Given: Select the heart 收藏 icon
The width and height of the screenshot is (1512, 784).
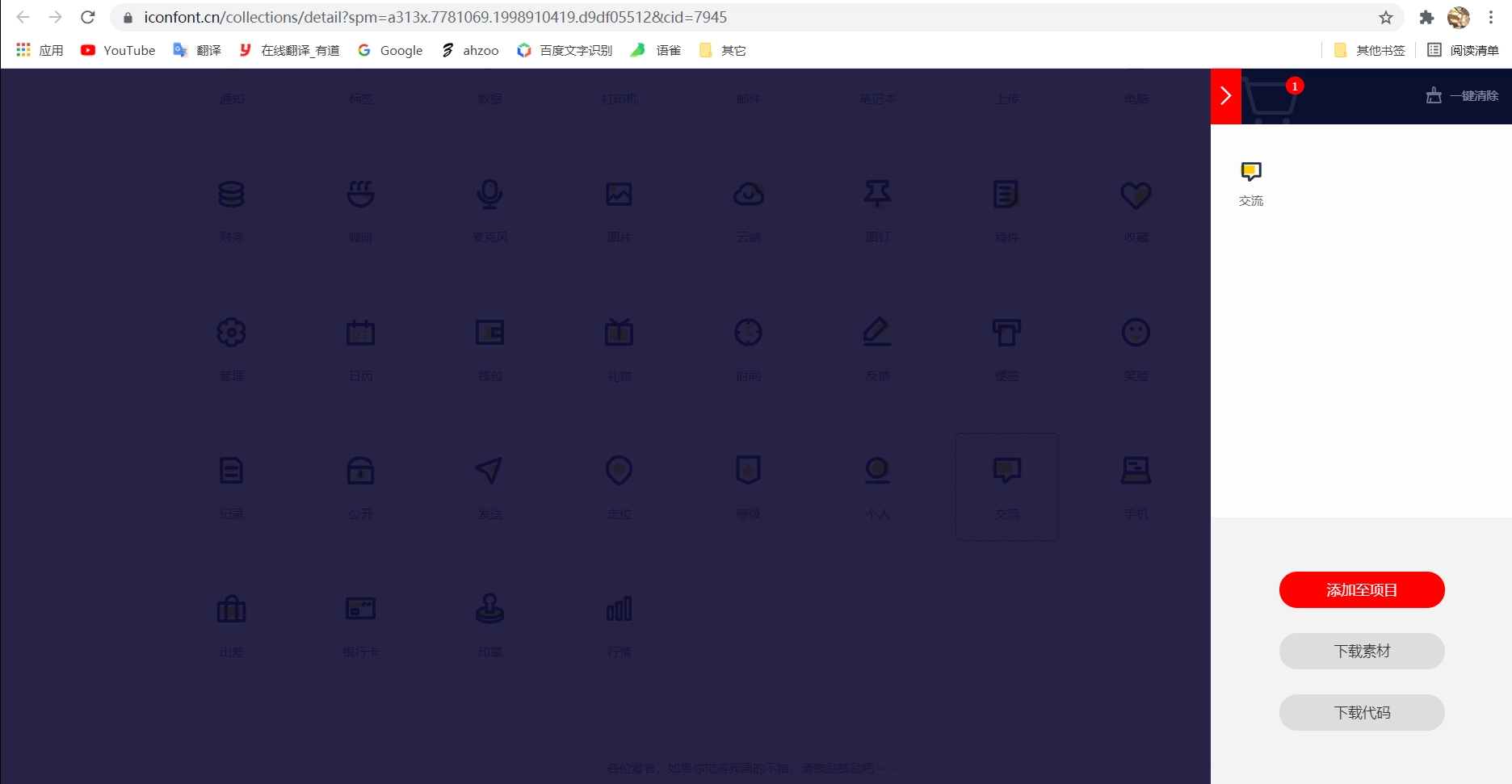Looking at the screenshot, I should [x=1136, y=195].
